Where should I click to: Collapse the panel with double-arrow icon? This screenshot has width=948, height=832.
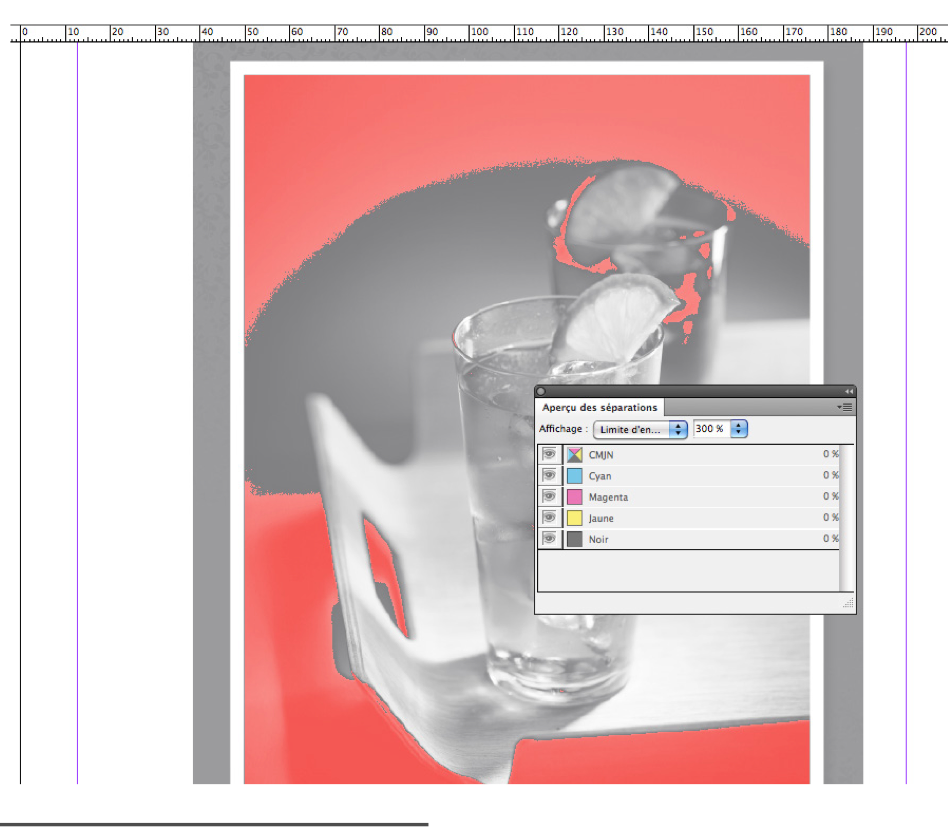pos(849,391)
